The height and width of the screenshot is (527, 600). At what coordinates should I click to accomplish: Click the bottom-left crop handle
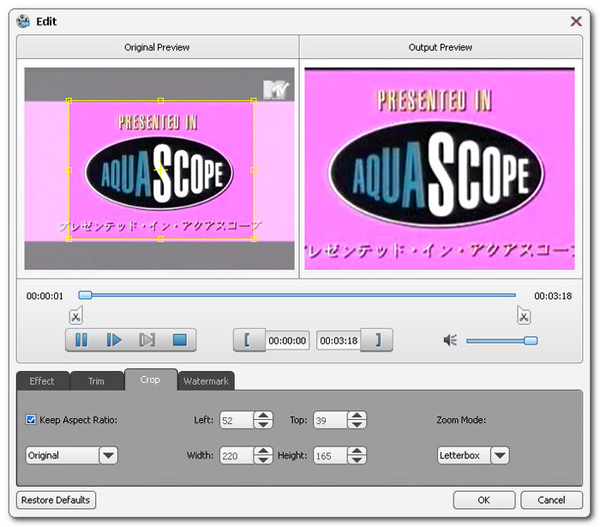click(69, 239)
